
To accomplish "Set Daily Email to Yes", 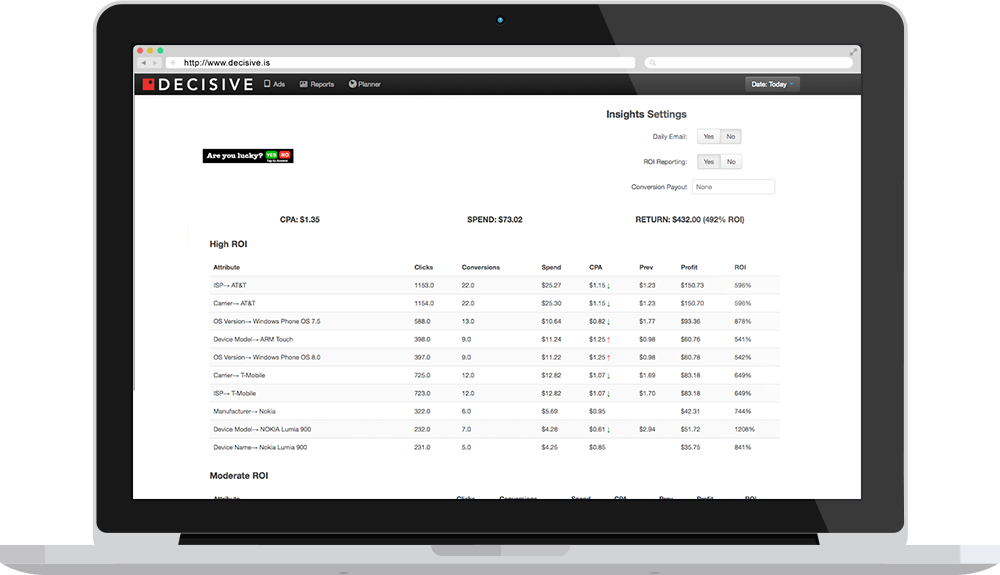I will tap(708, 137).
